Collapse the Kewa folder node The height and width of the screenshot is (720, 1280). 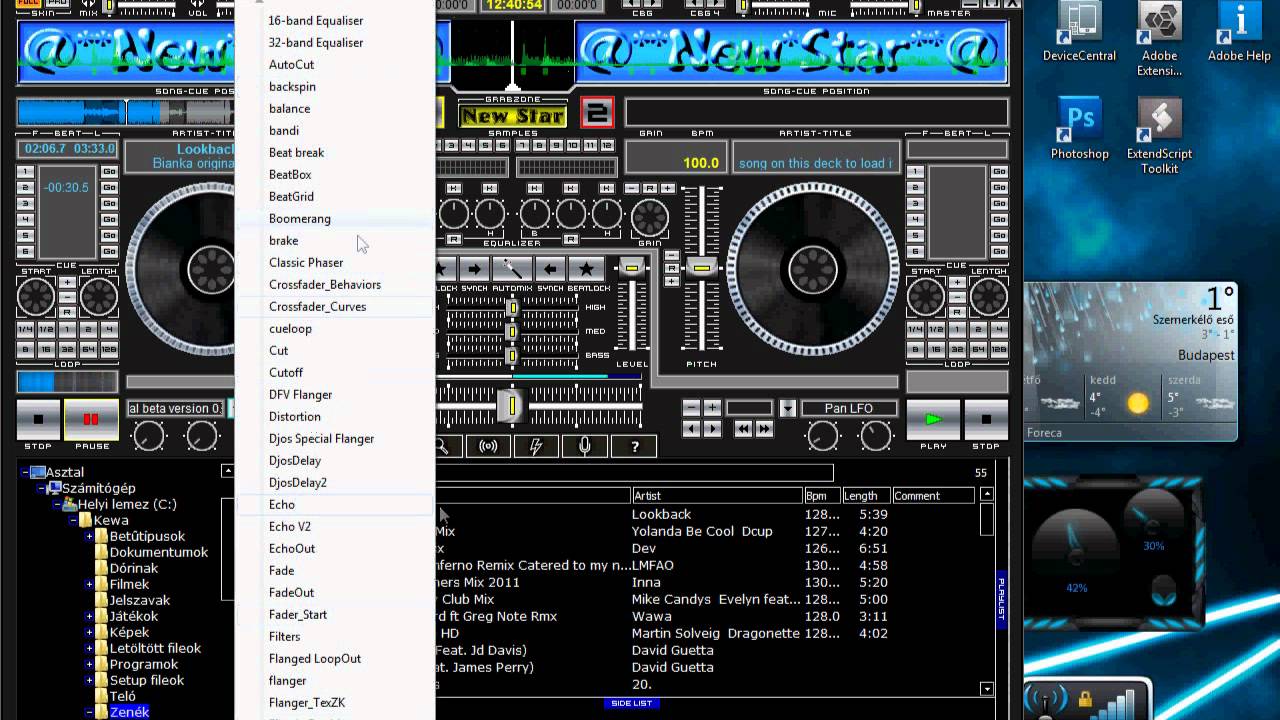pos(73,520)
